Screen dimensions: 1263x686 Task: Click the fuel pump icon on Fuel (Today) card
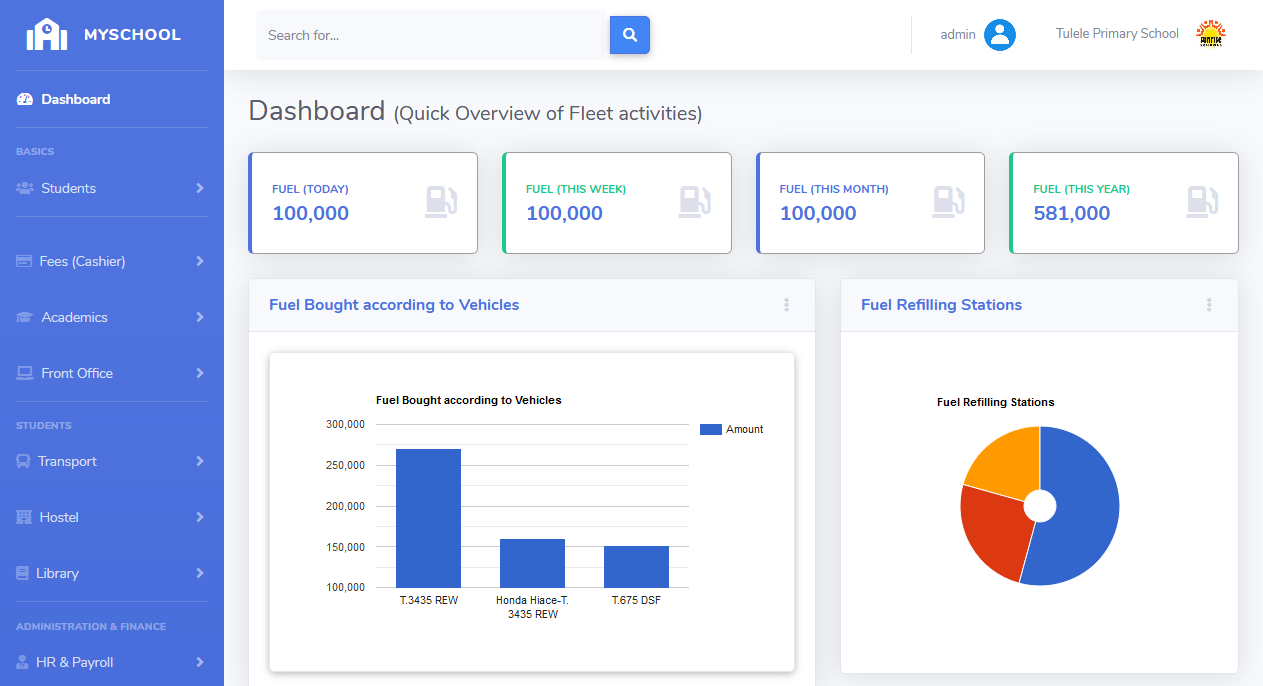(441, 202)
